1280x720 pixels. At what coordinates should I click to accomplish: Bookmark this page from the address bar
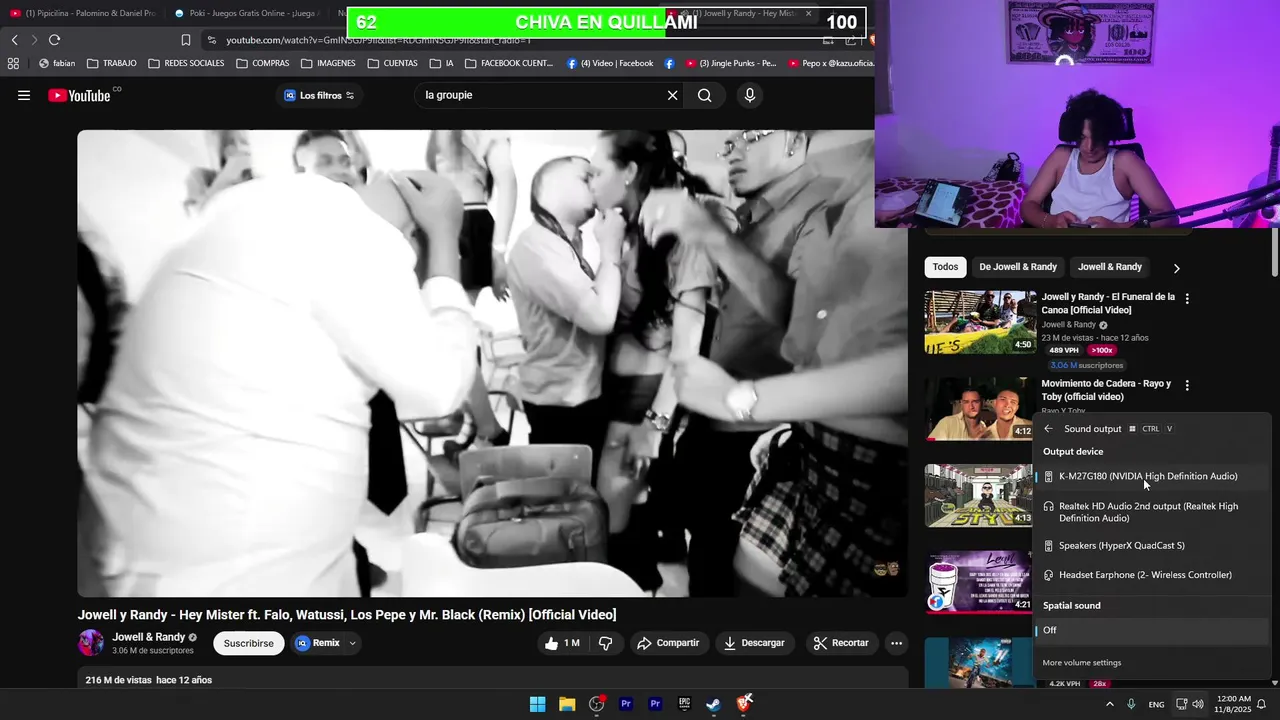(x=186, y=40)
